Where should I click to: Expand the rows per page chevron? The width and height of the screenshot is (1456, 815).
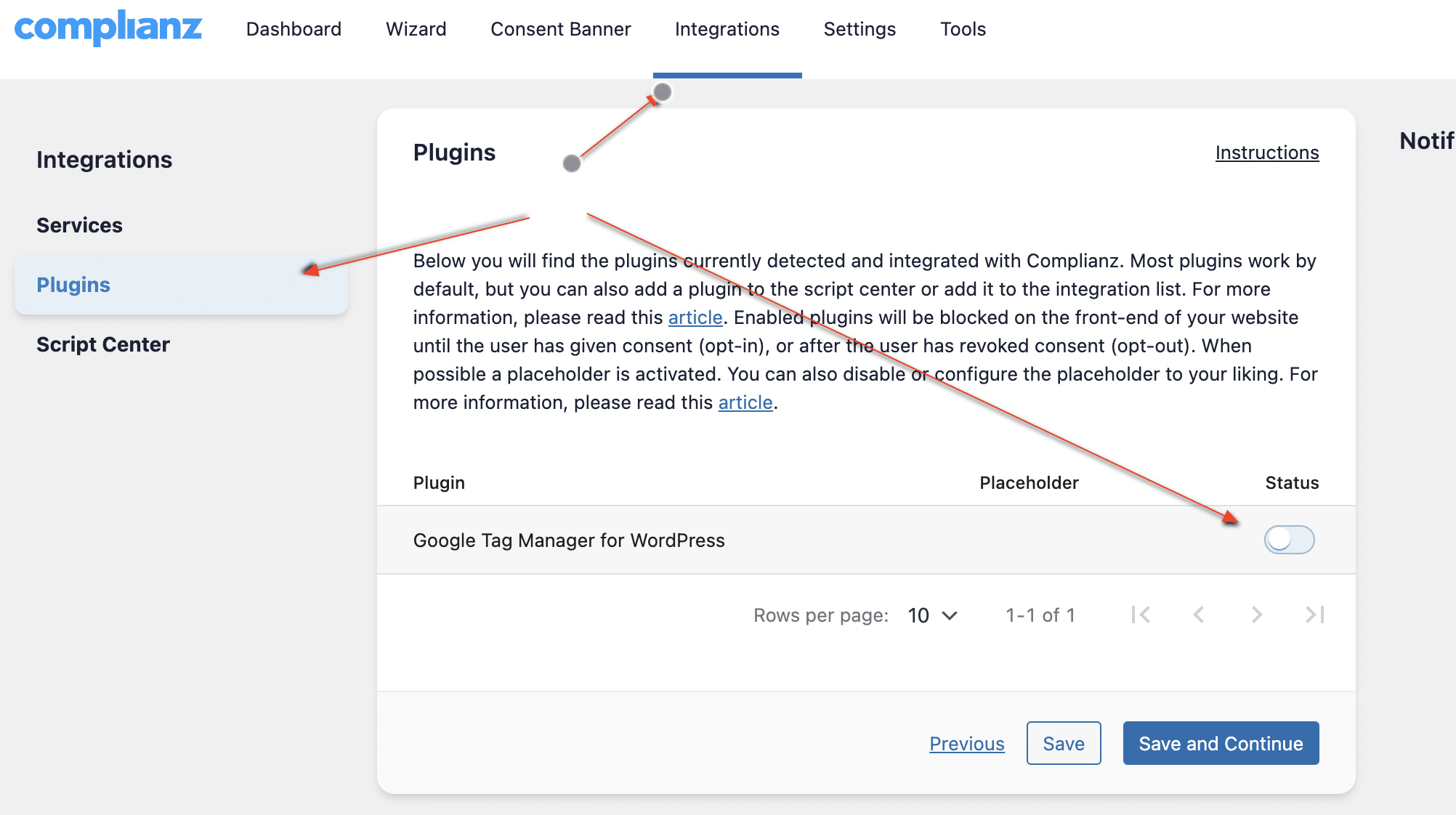tap(949, 615)
